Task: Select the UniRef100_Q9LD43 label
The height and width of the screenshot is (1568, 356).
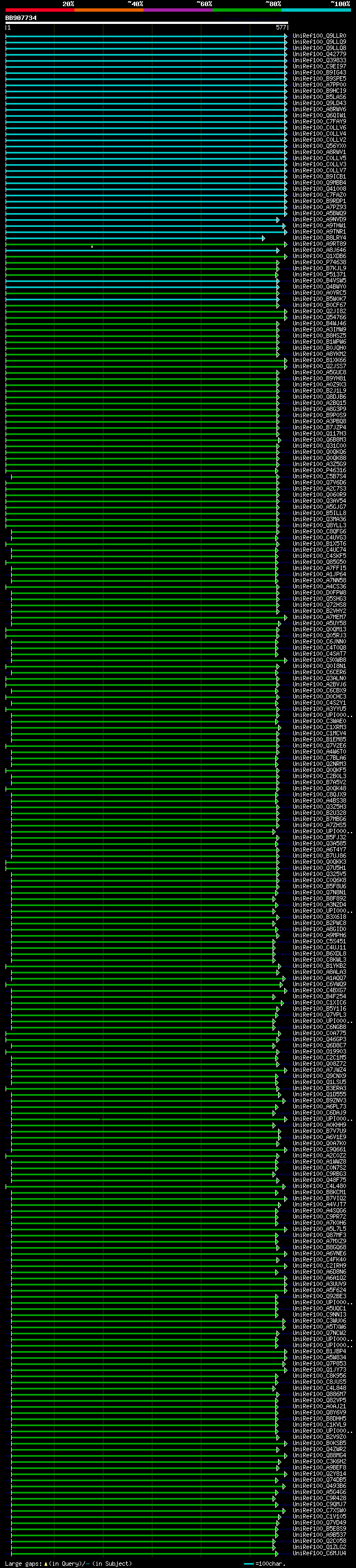Action: 319,103
